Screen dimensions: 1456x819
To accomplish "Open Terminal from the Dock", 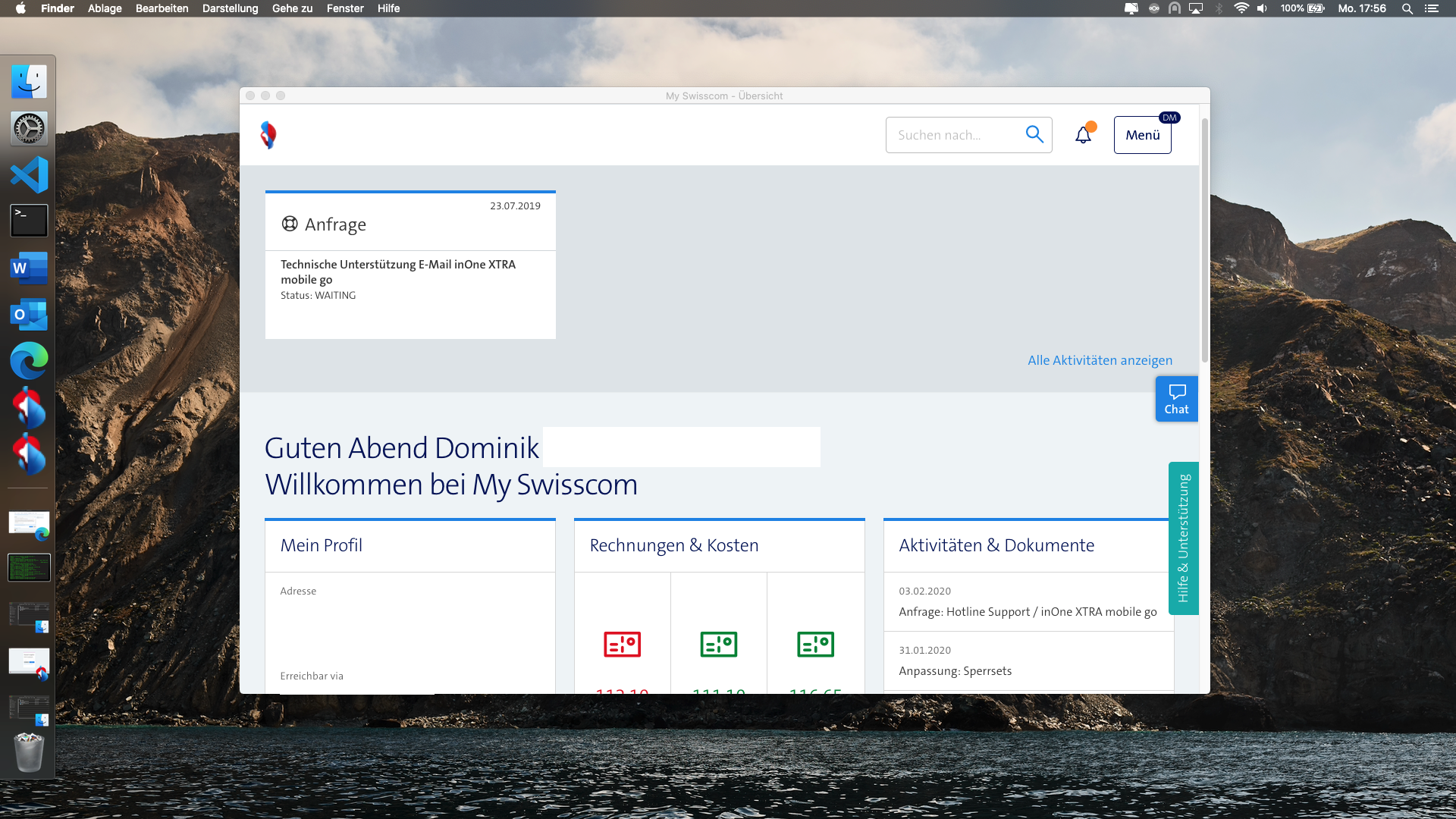I will pyautogui.click(x=29, y=221).
